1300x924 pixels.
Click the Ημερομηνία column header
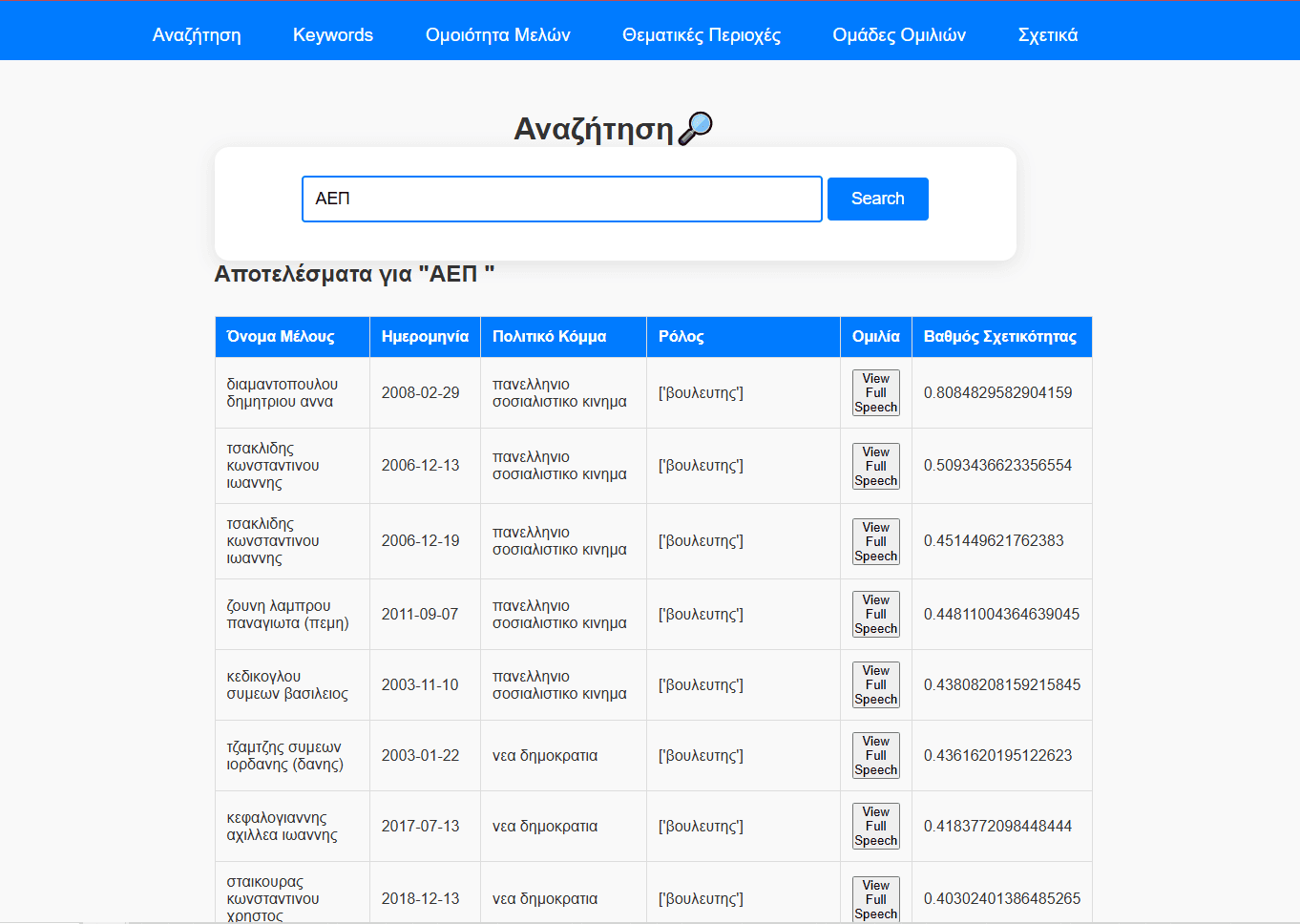pyautogui.click(x=425, y=337)
